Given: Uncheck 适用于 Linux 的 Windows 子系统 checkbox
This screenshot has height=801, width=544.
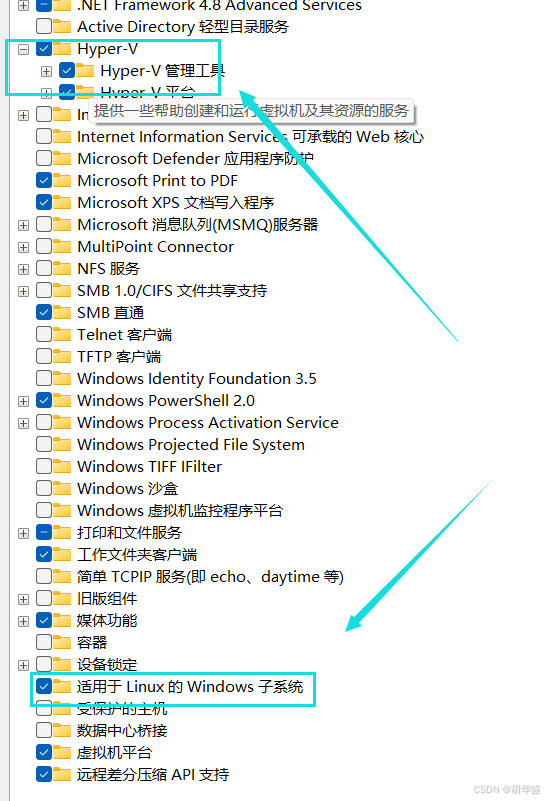Looking at the screenshot, I should pos(44,687).
